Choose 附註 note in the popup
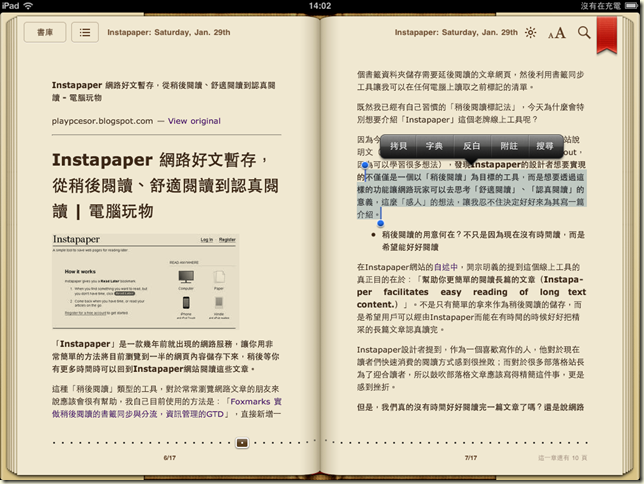This screenshot has height=484, width=644. click(509, 146)
